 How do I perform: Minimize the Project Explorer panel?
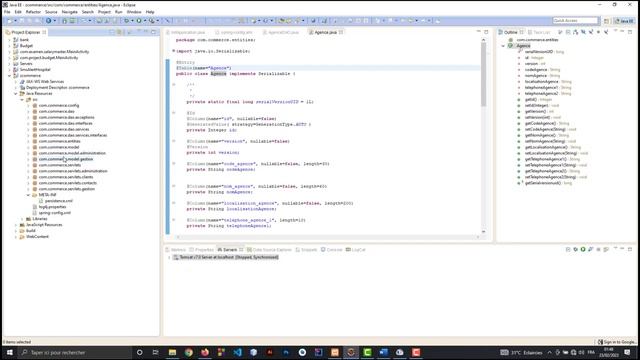click(x=146, y=32)
